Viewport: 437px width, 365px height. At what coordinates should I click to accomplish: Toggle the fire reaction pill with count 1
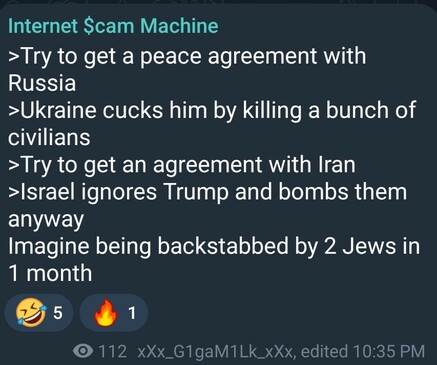click(113, 313)
